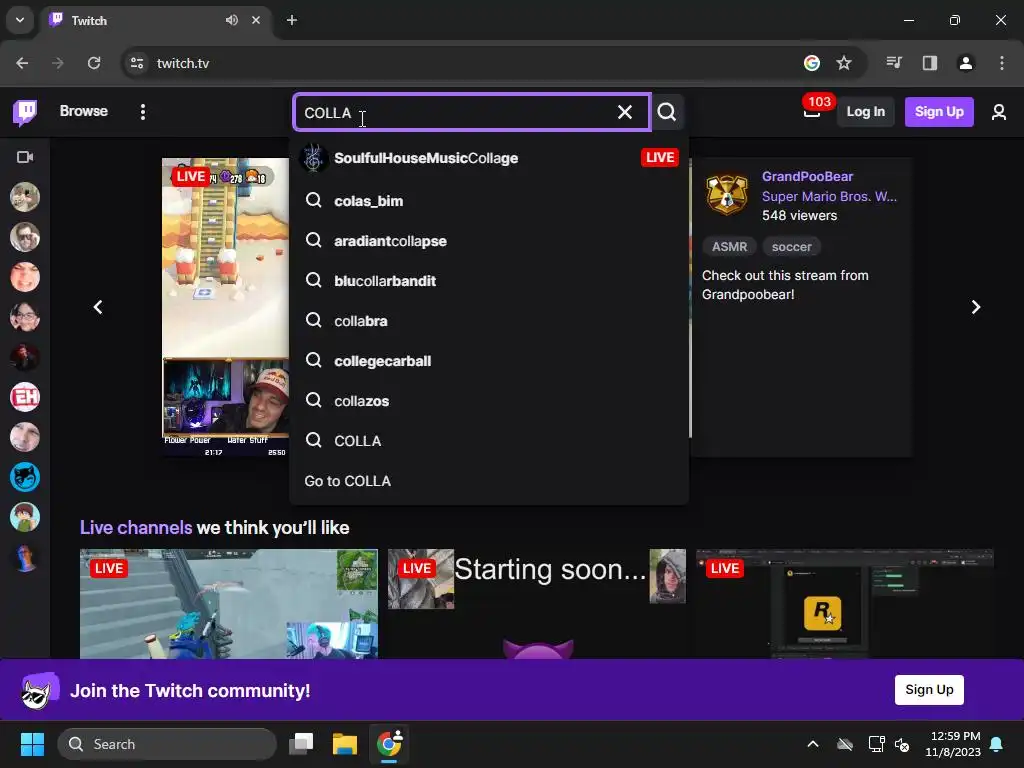1024x768 pixels.
Task: Mute the Twitch tab audio icon
Action: 232,20
